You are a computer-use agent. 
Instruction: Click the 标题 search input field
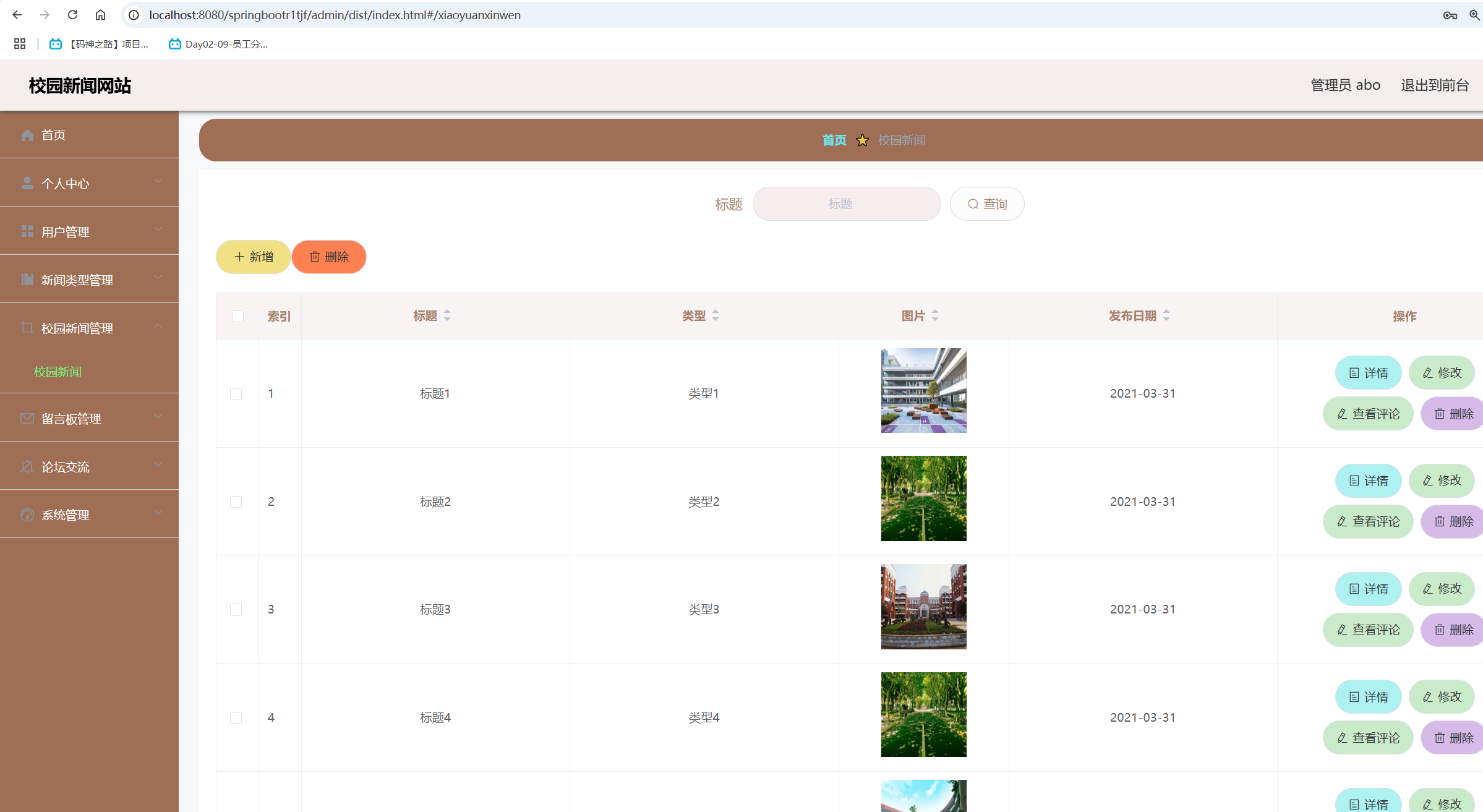click(x=846, y=204)
